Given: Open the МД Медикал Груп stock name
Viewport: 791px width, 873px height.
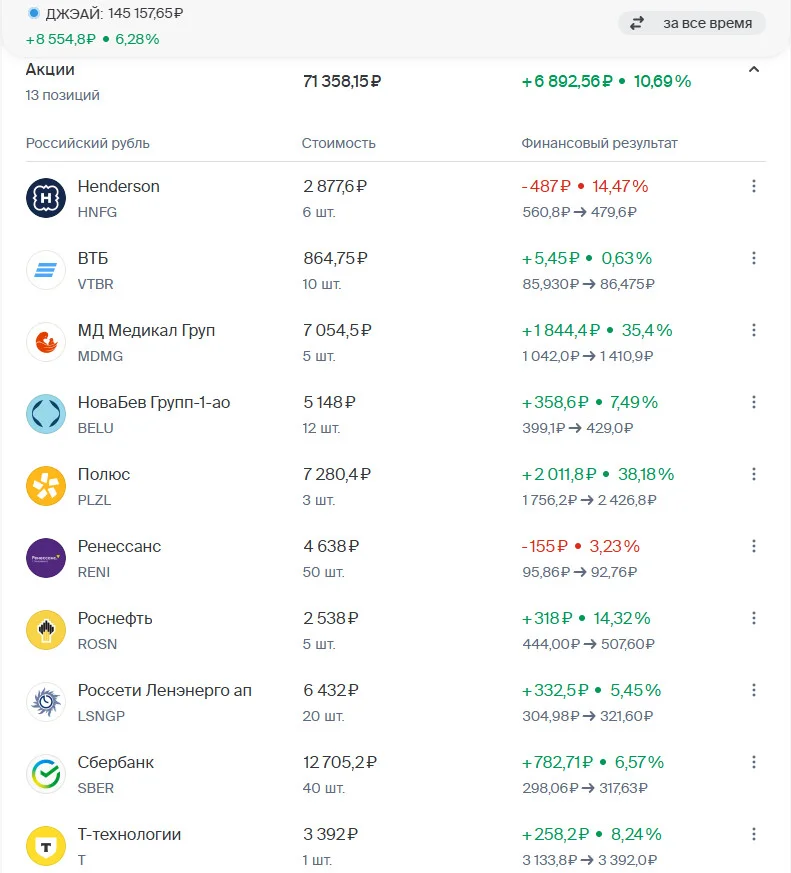Looking at the screenshot, I should 146,331.
